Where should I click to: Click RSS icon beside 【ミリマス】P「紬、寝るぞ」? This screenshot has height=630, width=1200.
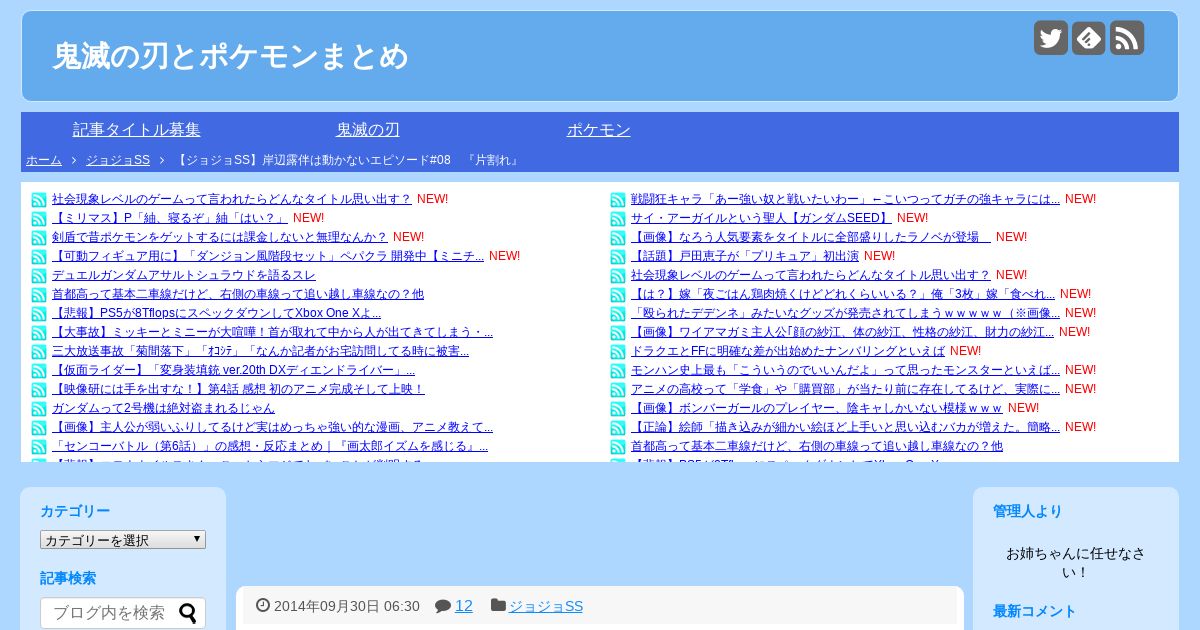tap(39, 219)
